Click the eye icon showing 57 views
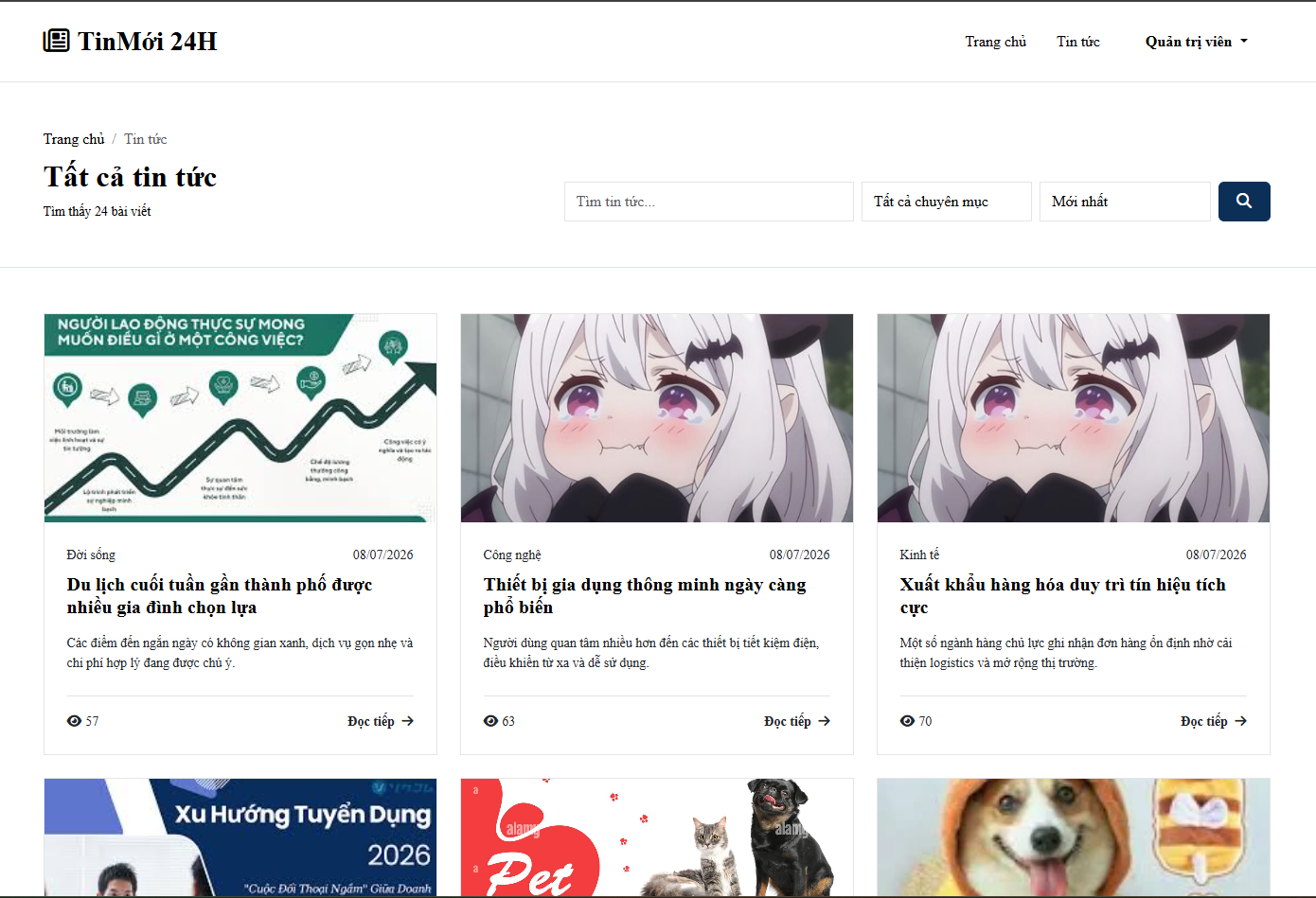 [x=74, y=721]
